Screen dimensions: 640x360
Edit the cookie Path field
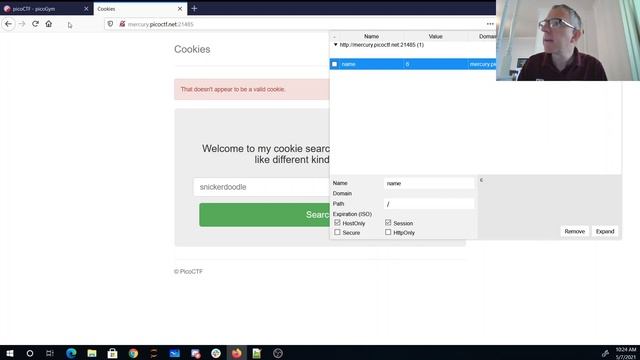point(429,204)
